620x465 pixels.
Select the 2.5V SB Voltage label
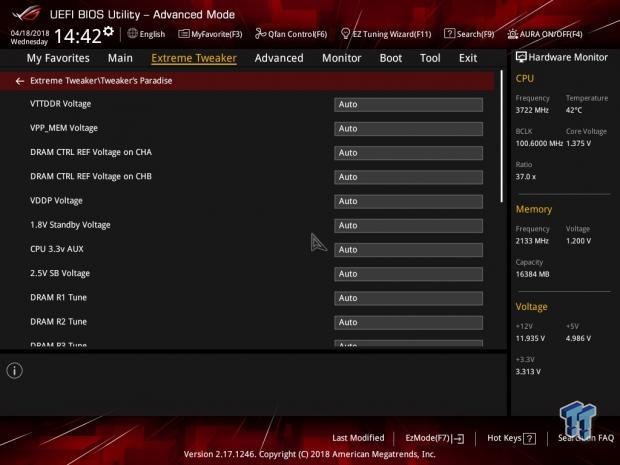coord(60,273)
